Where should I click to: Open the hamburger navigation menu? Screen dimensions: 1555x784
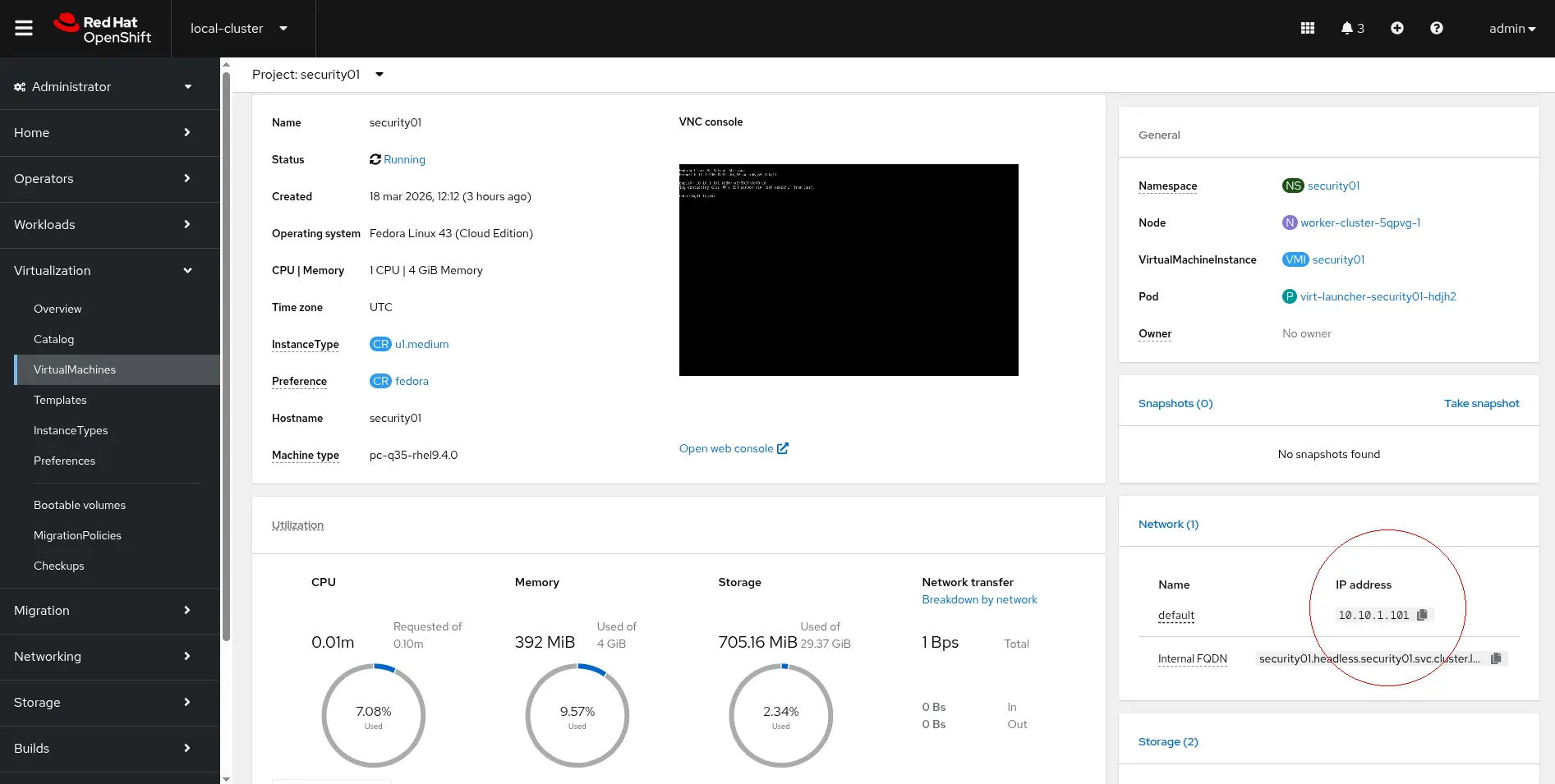(24, 28)
